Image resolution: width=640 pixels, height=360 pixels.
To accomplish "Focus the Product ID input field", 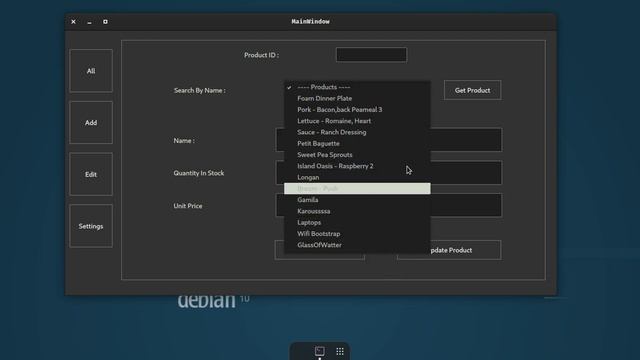I will coord(371,55).
